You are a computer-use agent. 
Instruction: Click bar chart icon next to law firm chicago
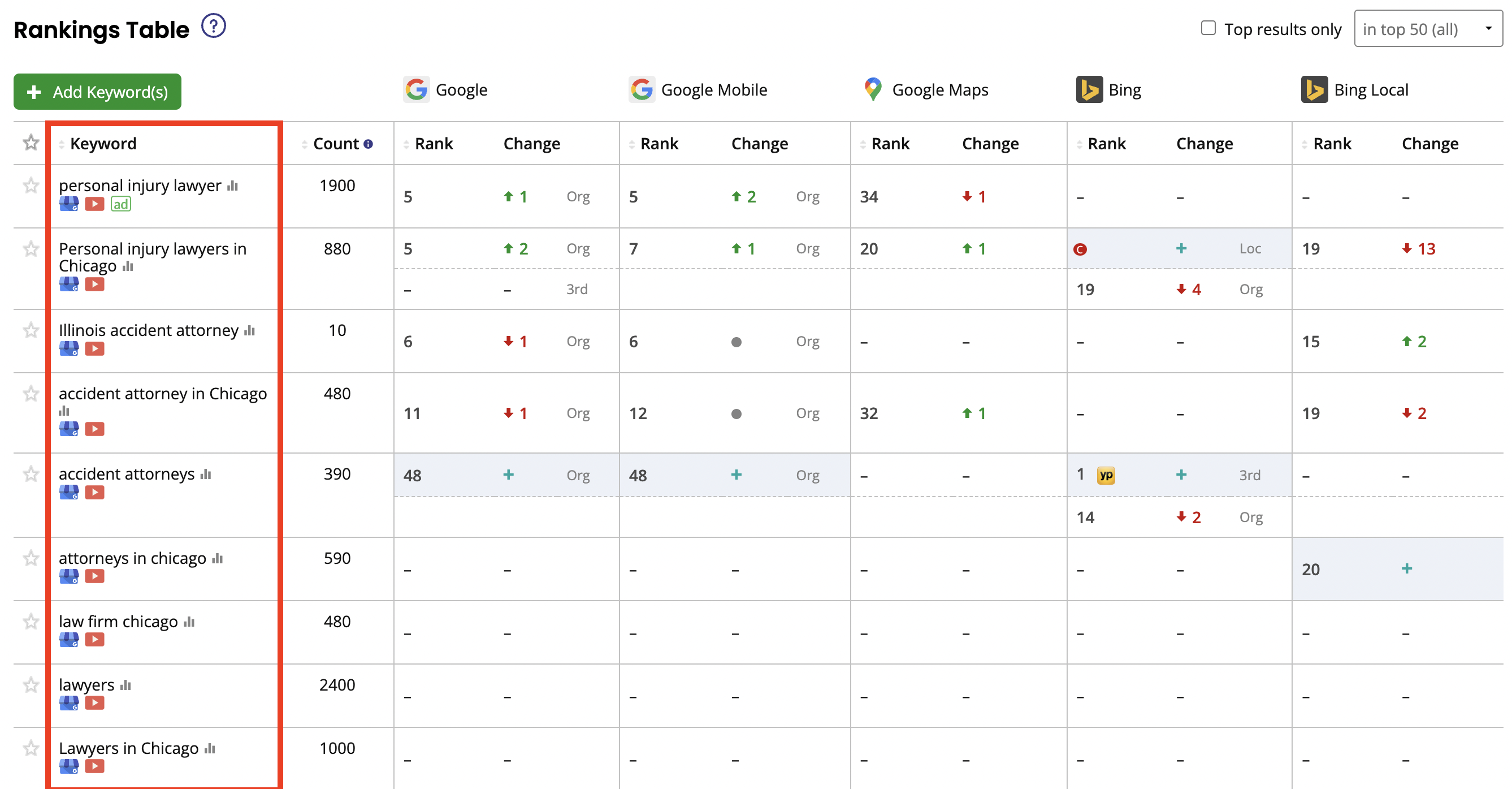[x=189, y=622]
